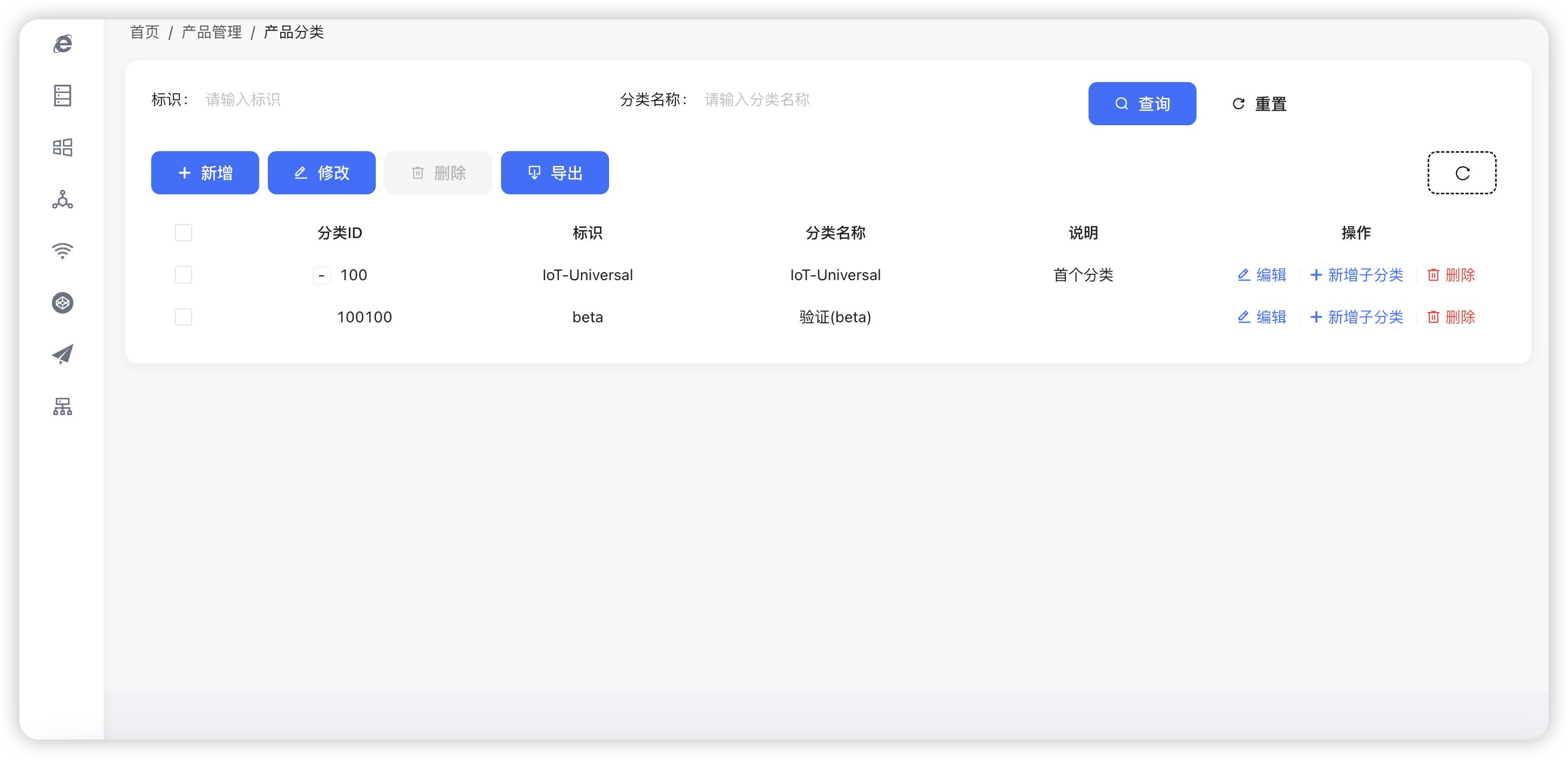Select the WiFi network icon in sidebar
1568x759 pixels.
point(63,251)
